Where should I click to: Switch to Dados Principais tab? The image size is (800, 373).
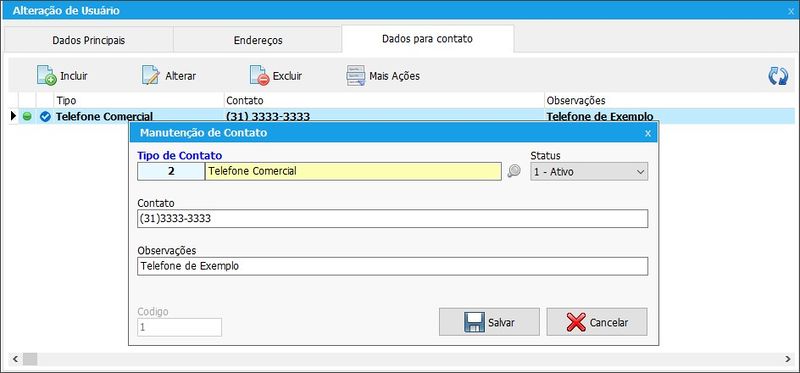pyautogui.click(x=89, y=40)
